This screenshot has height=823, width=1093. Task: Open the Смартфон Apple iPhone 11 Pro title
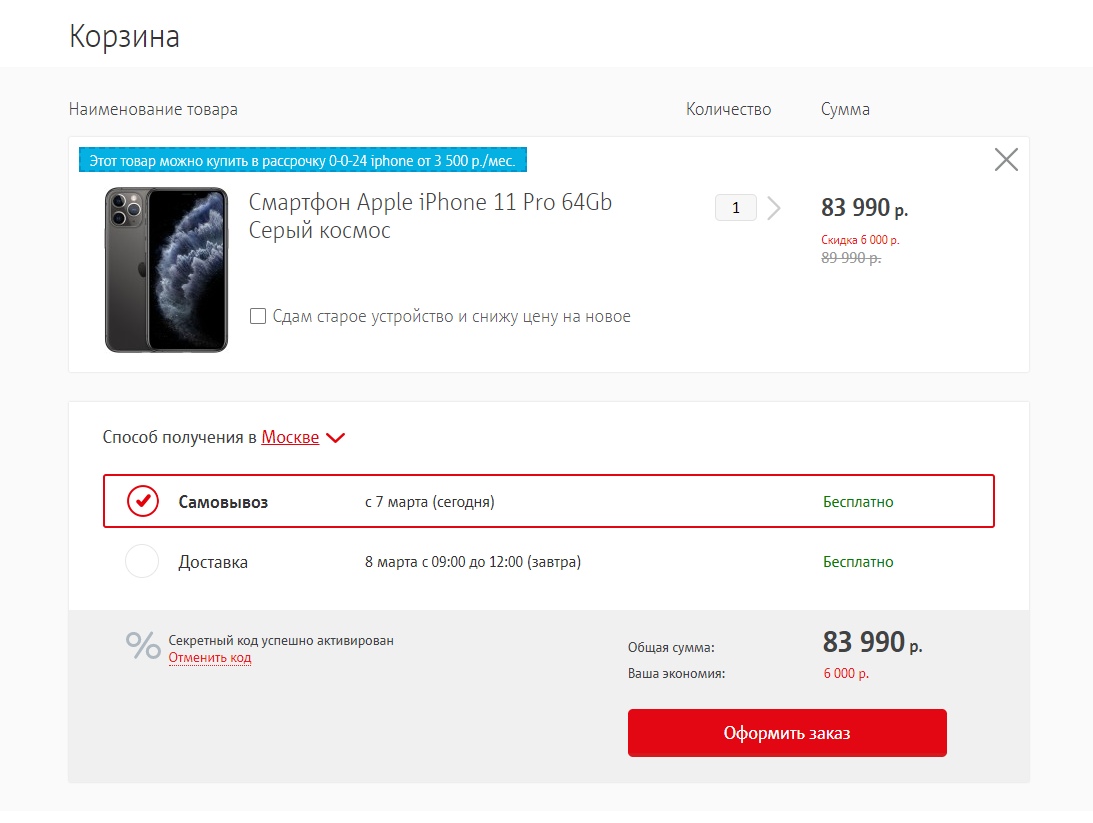click(x=430, y=216)
